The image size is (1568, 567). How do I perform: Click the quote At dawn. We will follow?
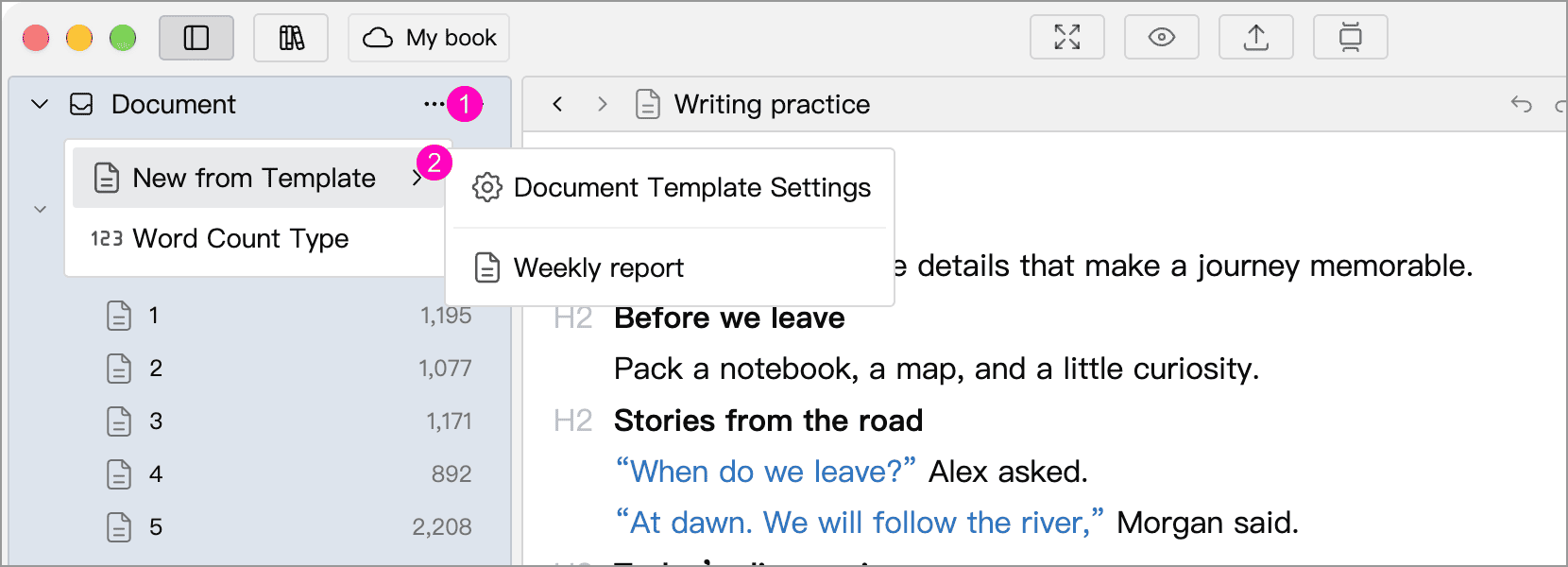pyautogui.click(x=860, y=522)
